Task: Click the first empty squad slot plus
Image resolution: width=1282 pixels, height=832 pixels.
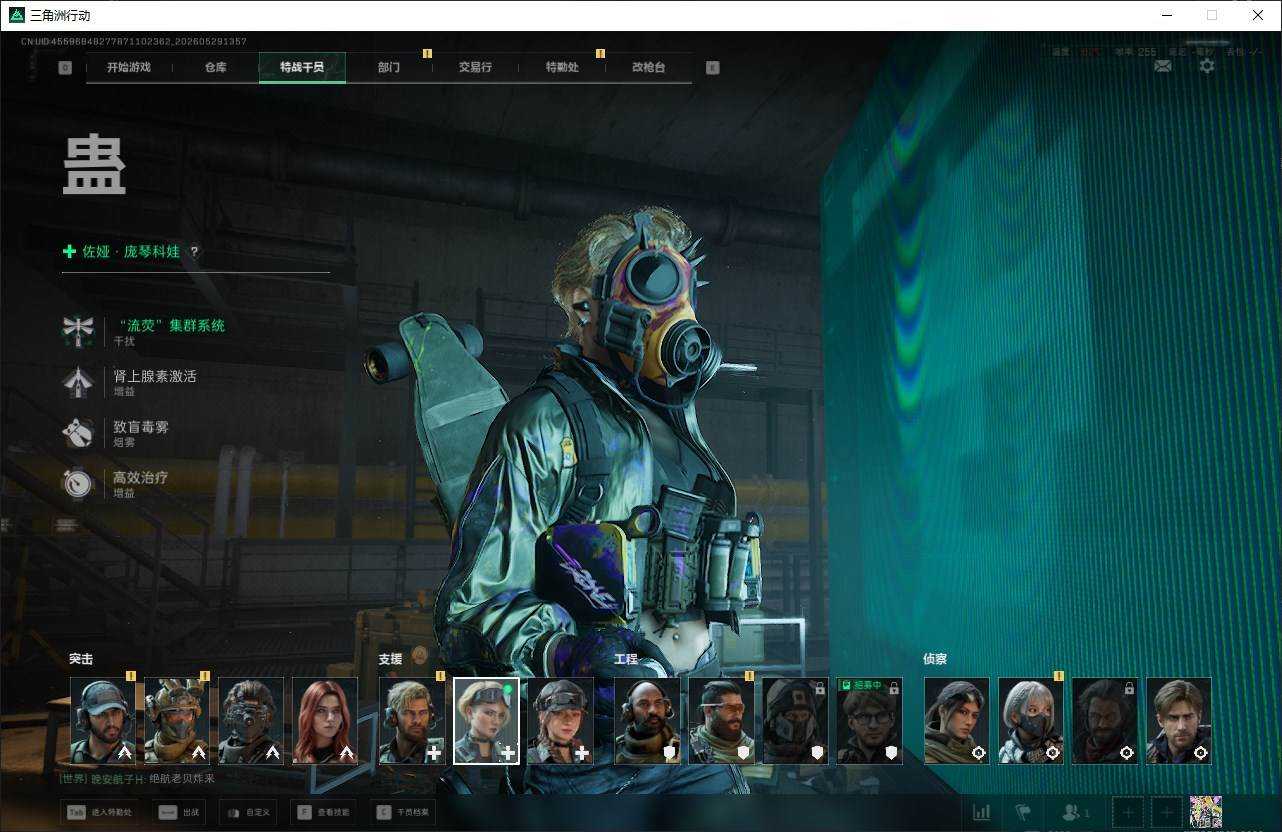Action: (x=1129, y=813)
